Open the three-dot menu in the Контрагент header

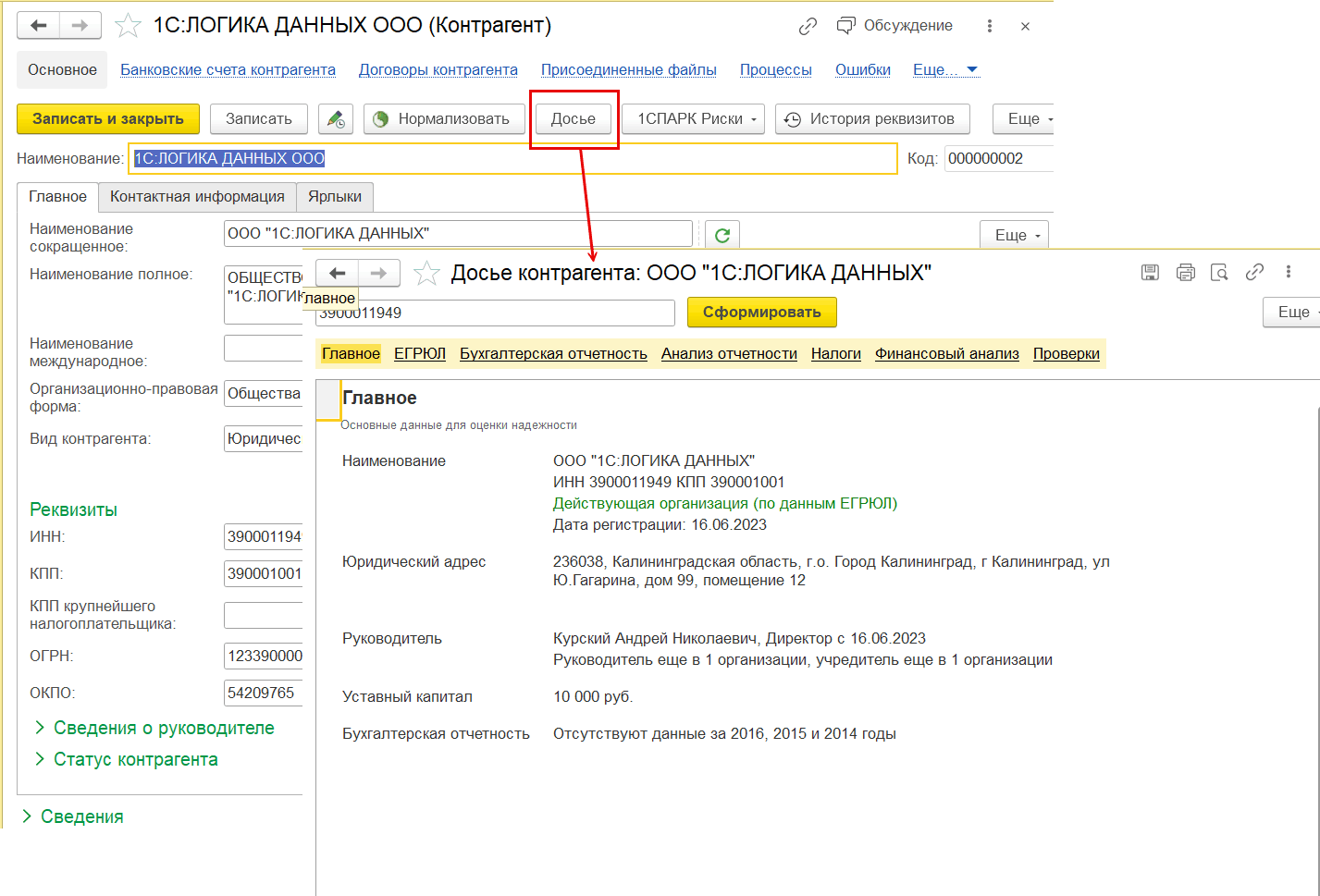click(990, 26)
